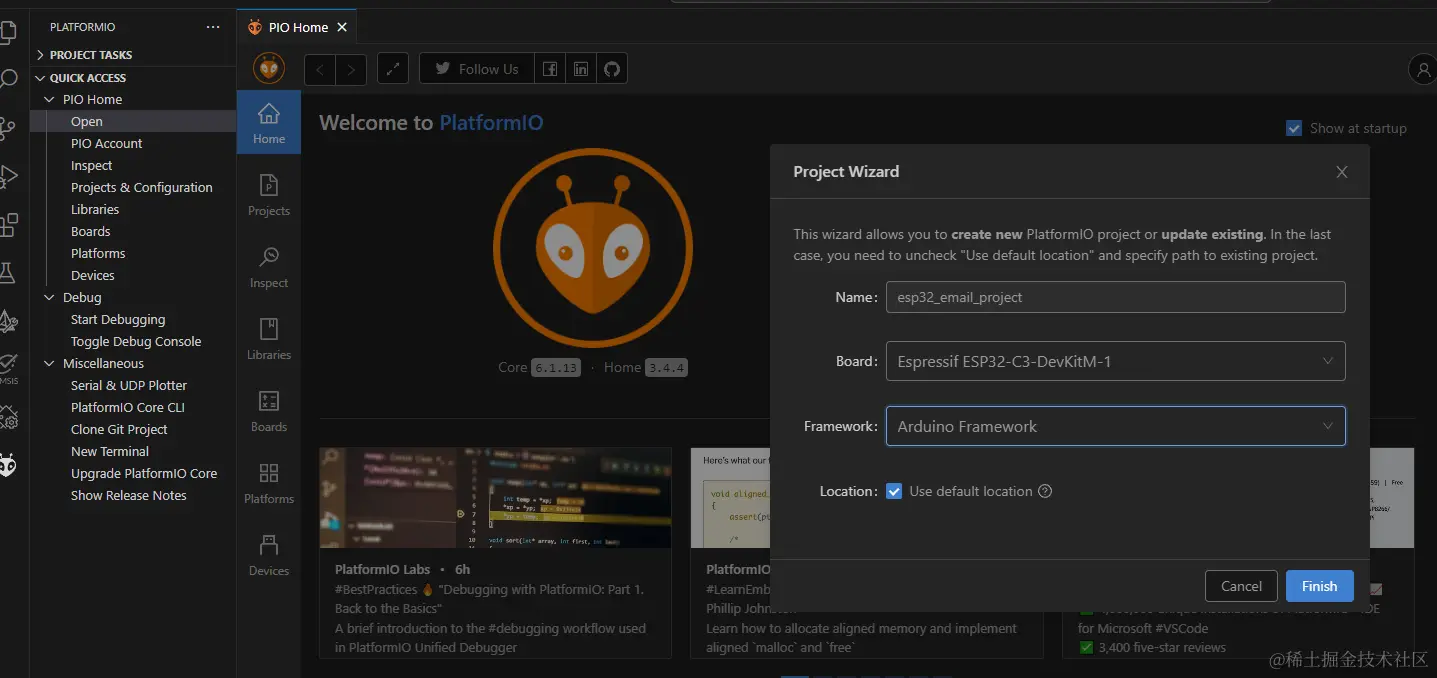Open Projects in the PIO side navigation
Screen dimensions: 1437x678
coord(269,195)
